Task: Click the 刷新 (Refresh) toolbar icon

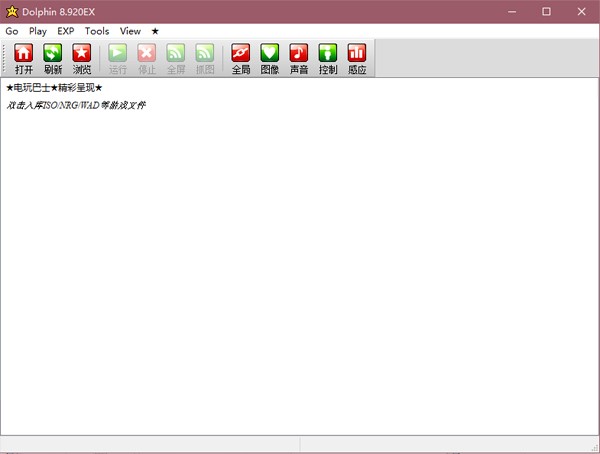Action: pos(52,53)
